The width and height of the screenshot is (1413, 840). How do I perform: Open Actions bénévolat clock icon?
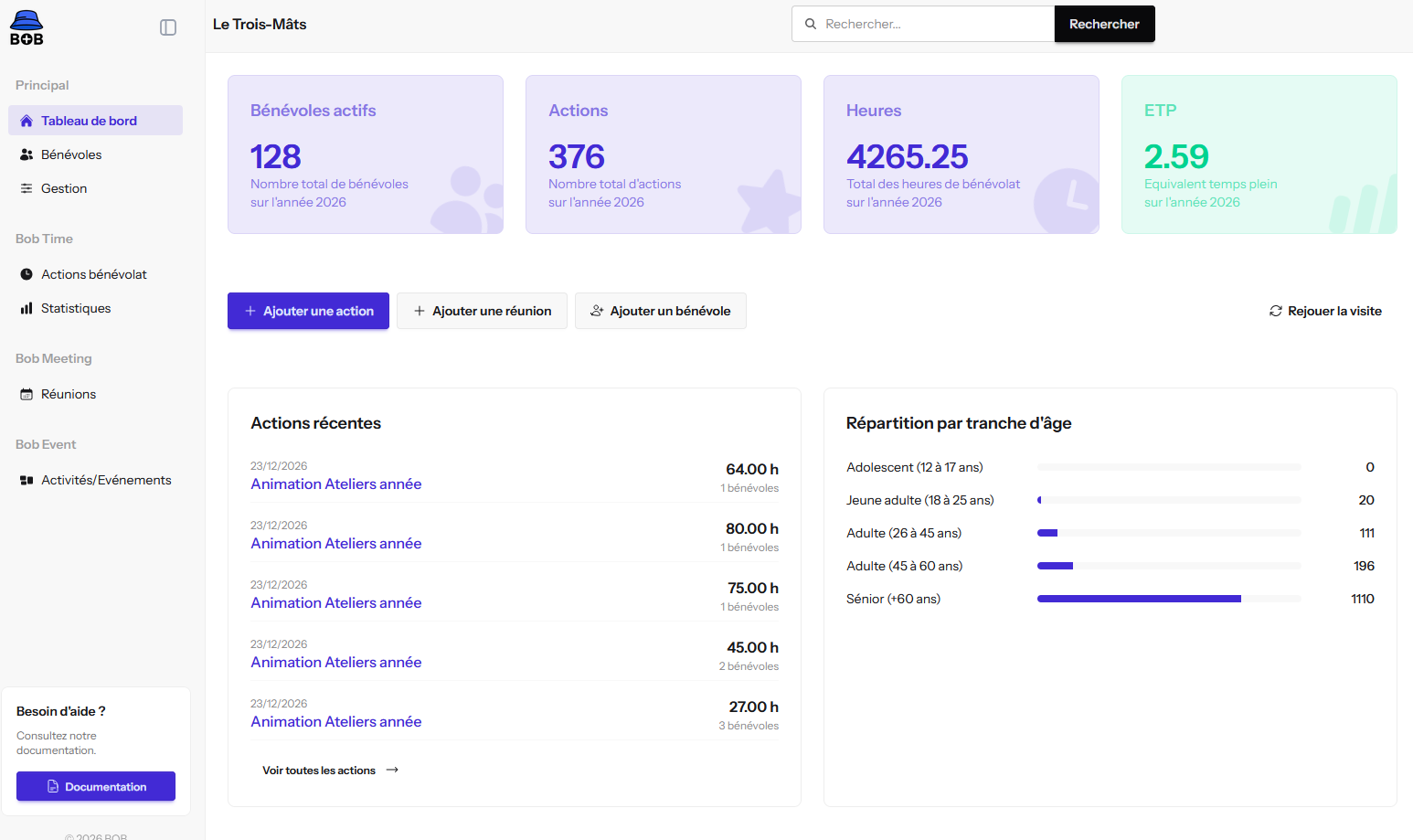27,274
